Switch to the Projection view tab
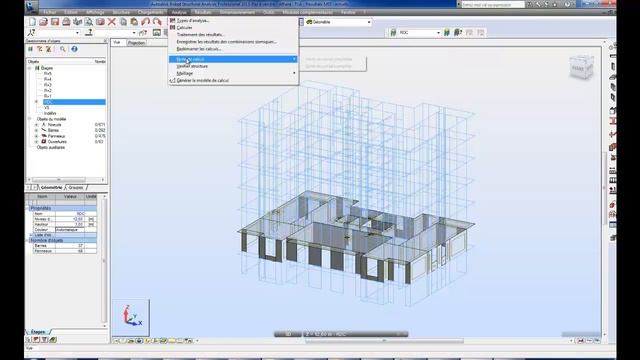The image size is (640, 360). click(136, 42)
